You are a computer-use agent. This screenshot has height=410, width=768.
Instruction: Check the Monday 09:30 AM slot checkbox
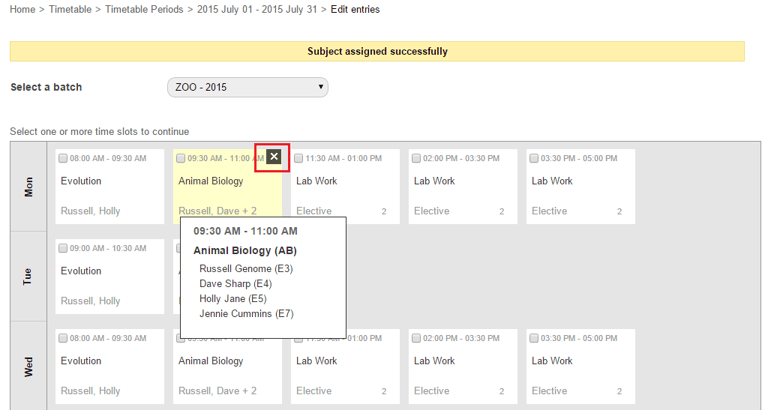tap(181, 158)
